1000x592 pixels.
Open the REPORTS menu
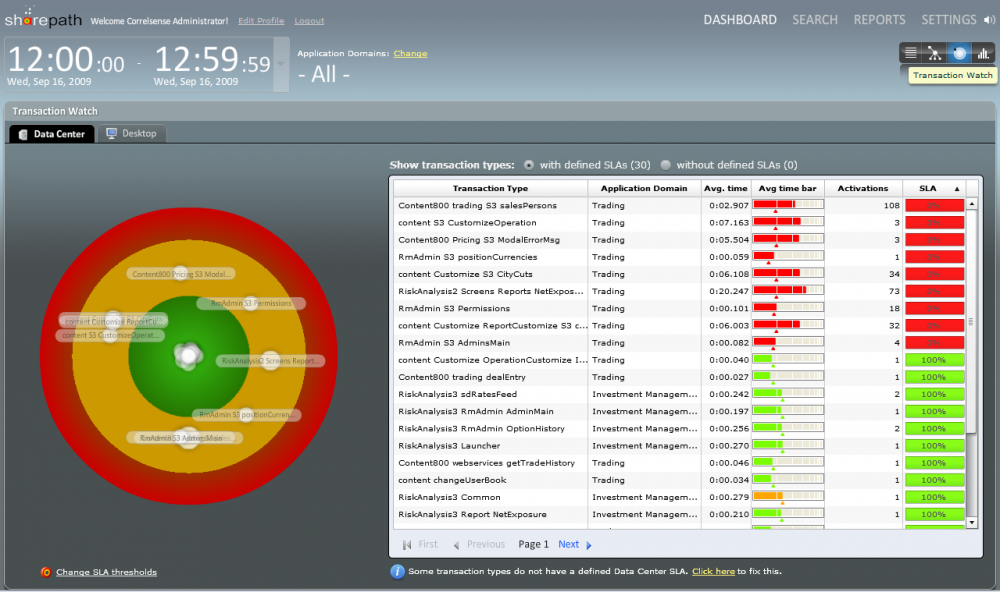click(x=879, y=20)
